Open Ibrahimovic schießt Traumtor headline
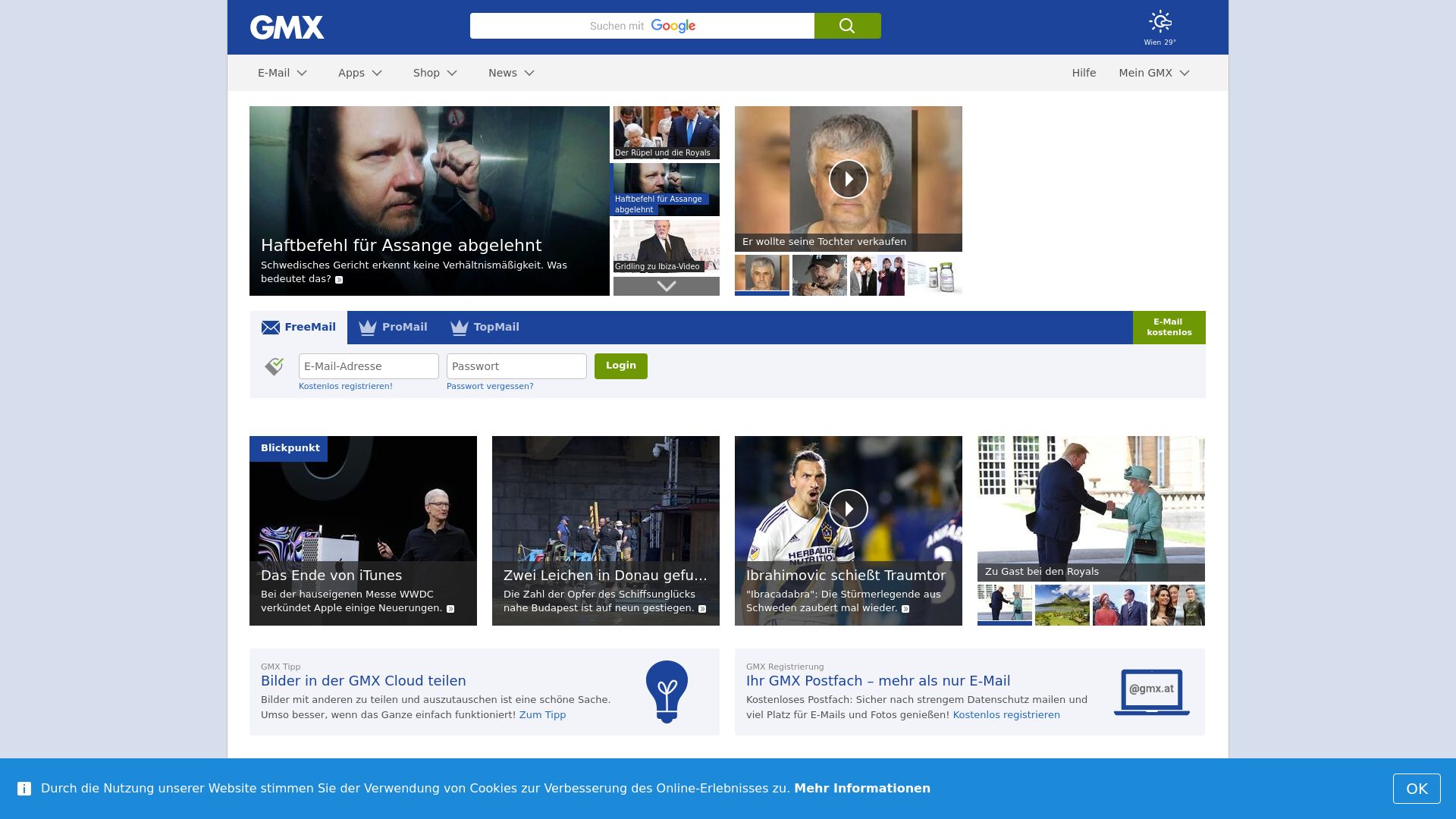1456x819 pixels. click(846, 576)
